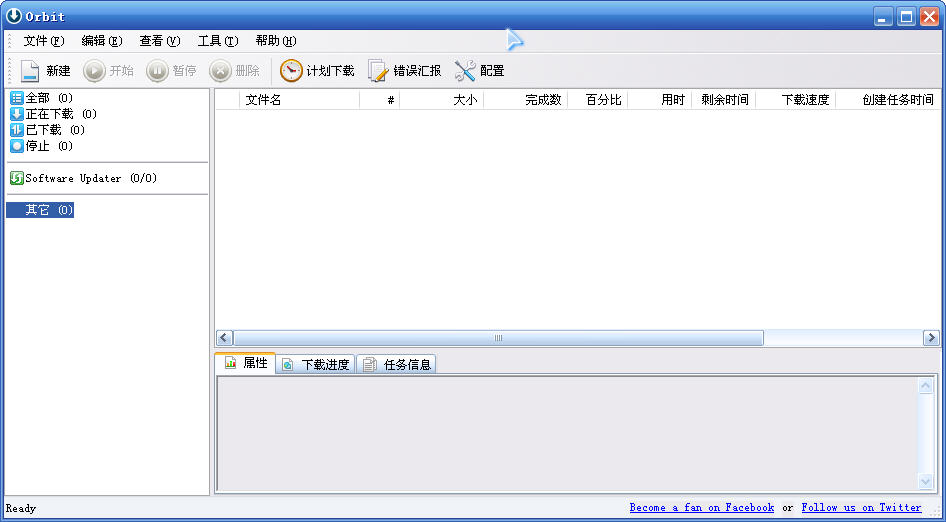Select 正在下载 (0) category
Screen dimensions: 946x522
pyautogui.click(x=53, y=114)
